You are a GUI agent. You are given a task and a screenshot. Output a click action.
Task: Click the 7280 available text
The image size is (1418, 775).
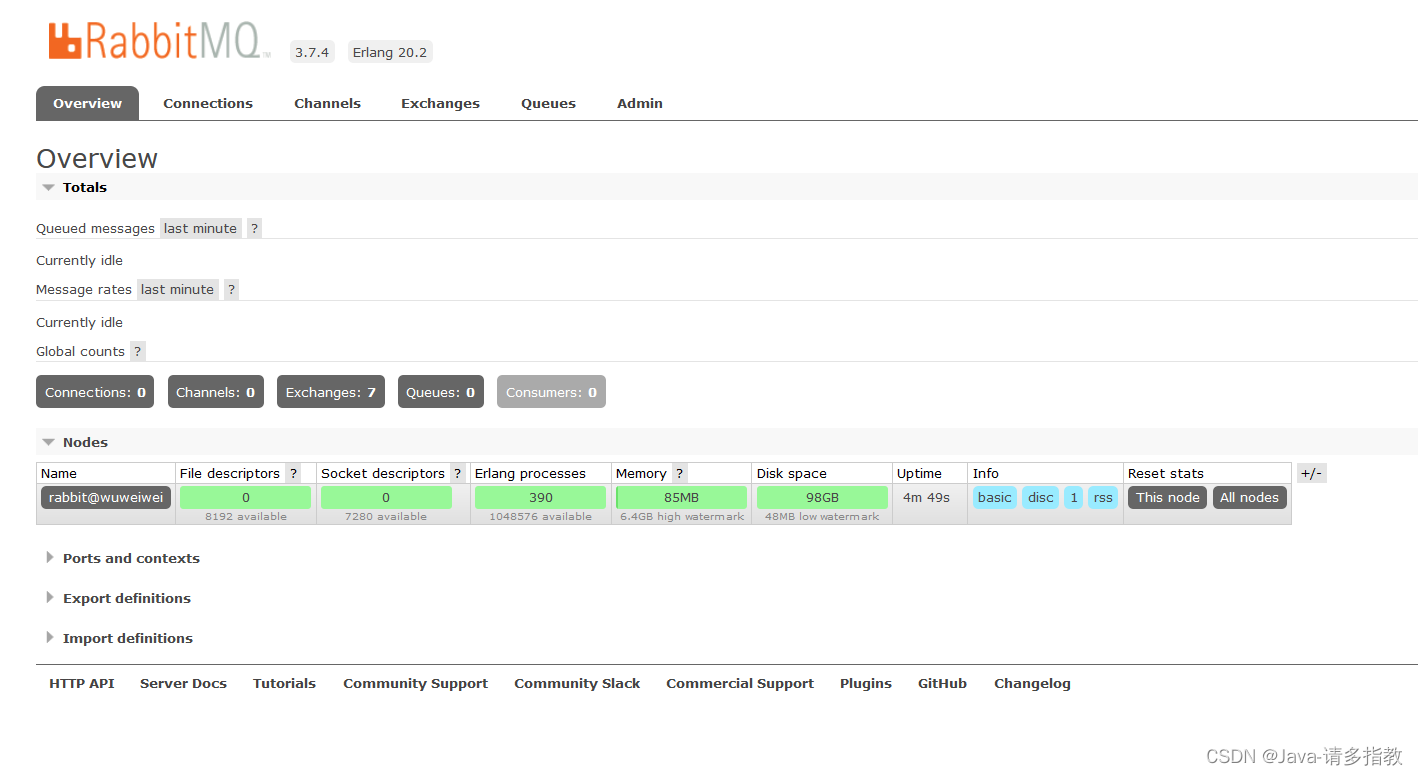pos(386,517)
